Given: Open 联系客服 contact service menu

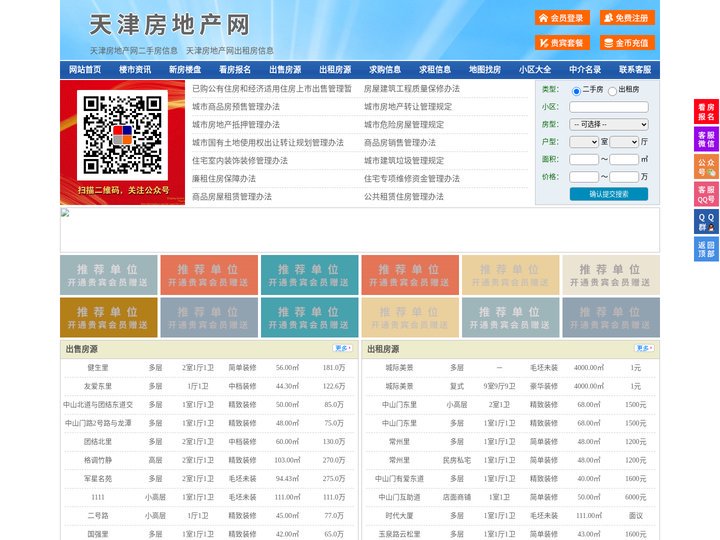Looking at the screenshot, I should 635,70.
